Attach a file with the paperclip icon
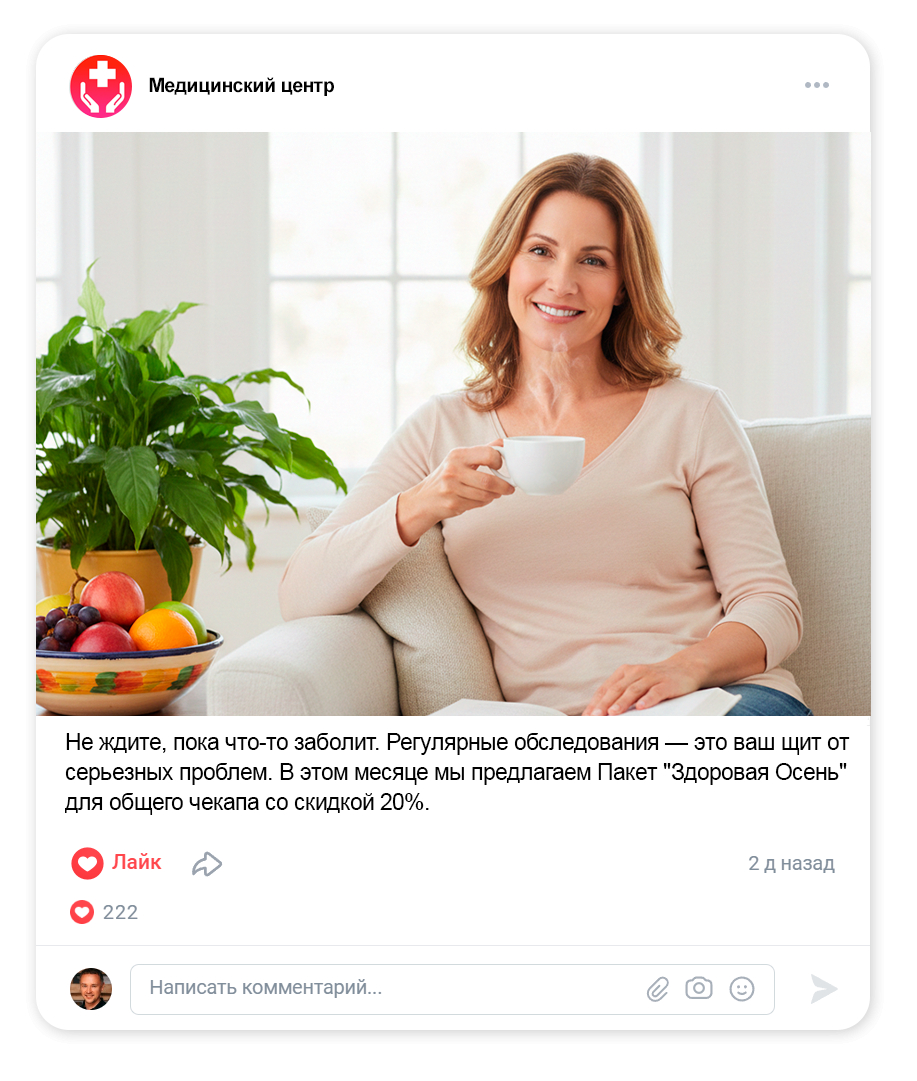Viewport: 917px width, 1081px height. click(x=658, y=989)
